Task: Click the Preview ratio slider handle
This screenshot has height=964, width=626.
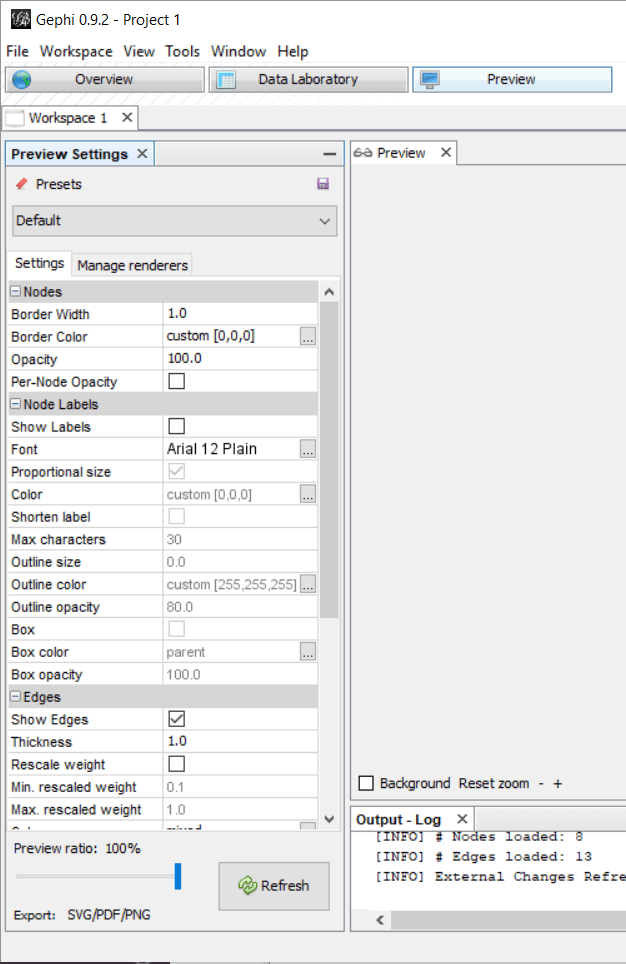Action: tap(178, 876)
